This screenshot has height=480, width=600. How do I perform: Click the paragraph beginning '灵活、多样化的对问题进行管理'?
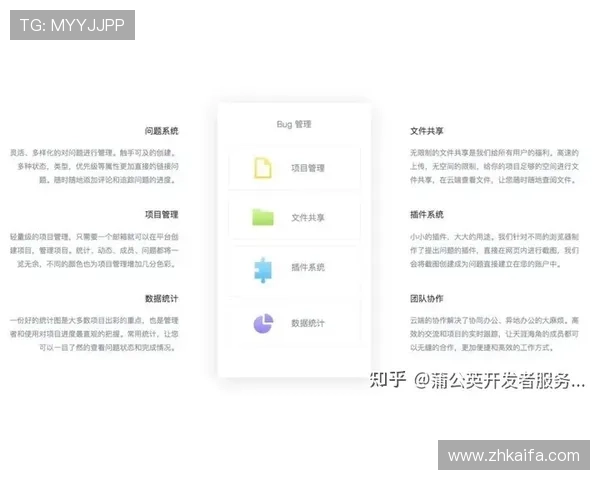pyautogui.click(x=95, y=167)
